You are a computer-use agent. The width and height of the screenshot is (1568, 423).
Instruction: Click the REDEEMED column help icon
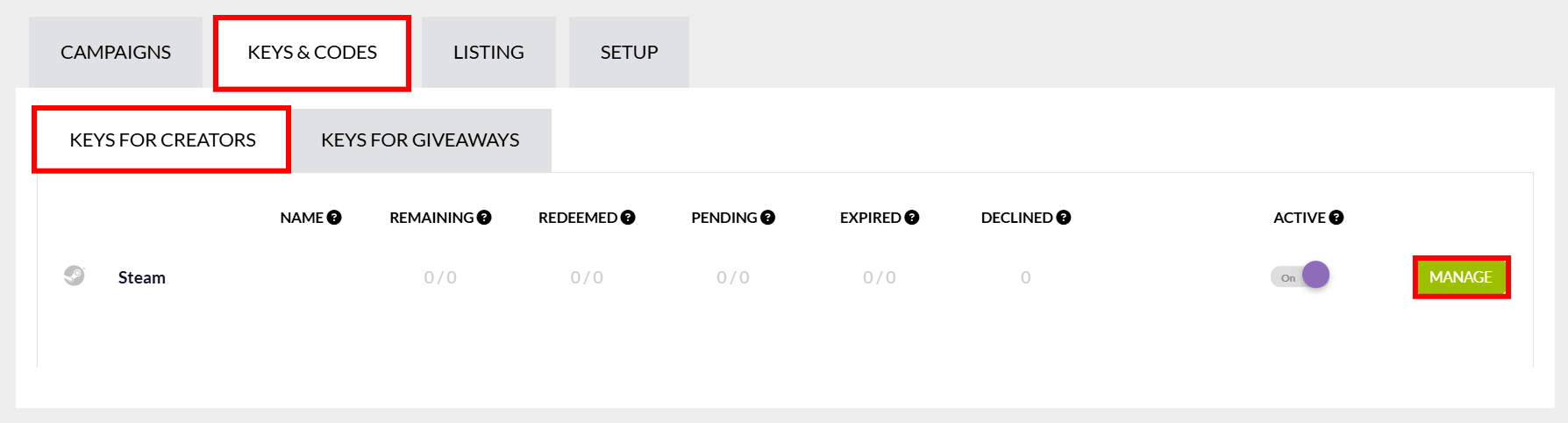pyautogui.click(x=628, y=218)
